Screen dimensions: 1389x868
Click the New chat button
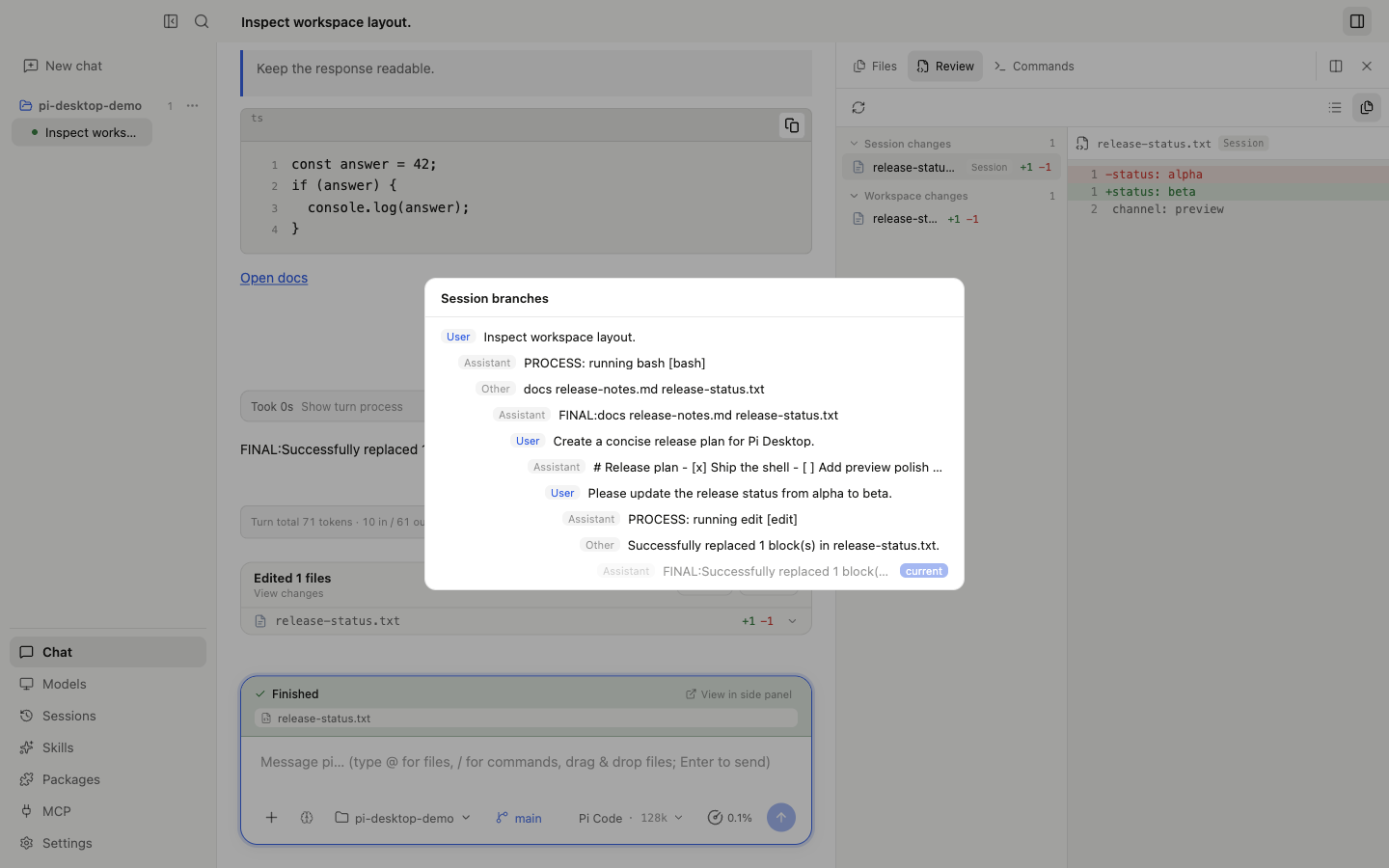point(63,66)
